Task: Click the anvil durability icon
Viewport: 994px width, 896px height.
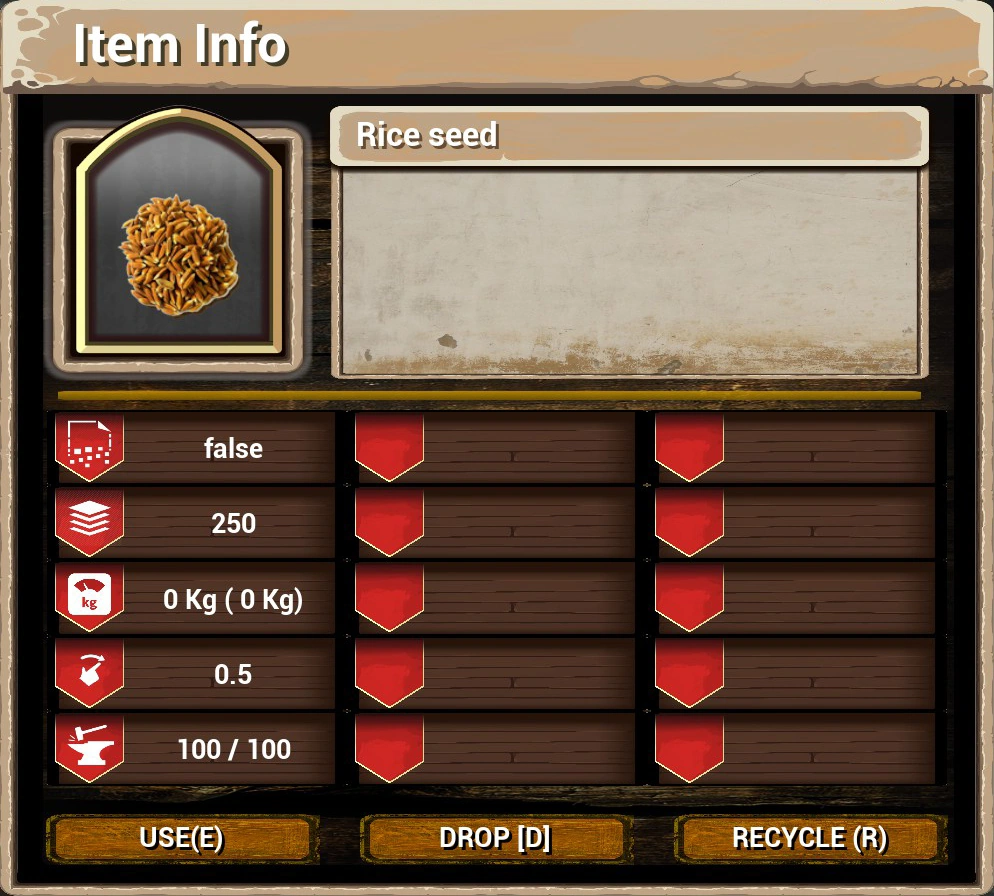Action: click(89, 745)
